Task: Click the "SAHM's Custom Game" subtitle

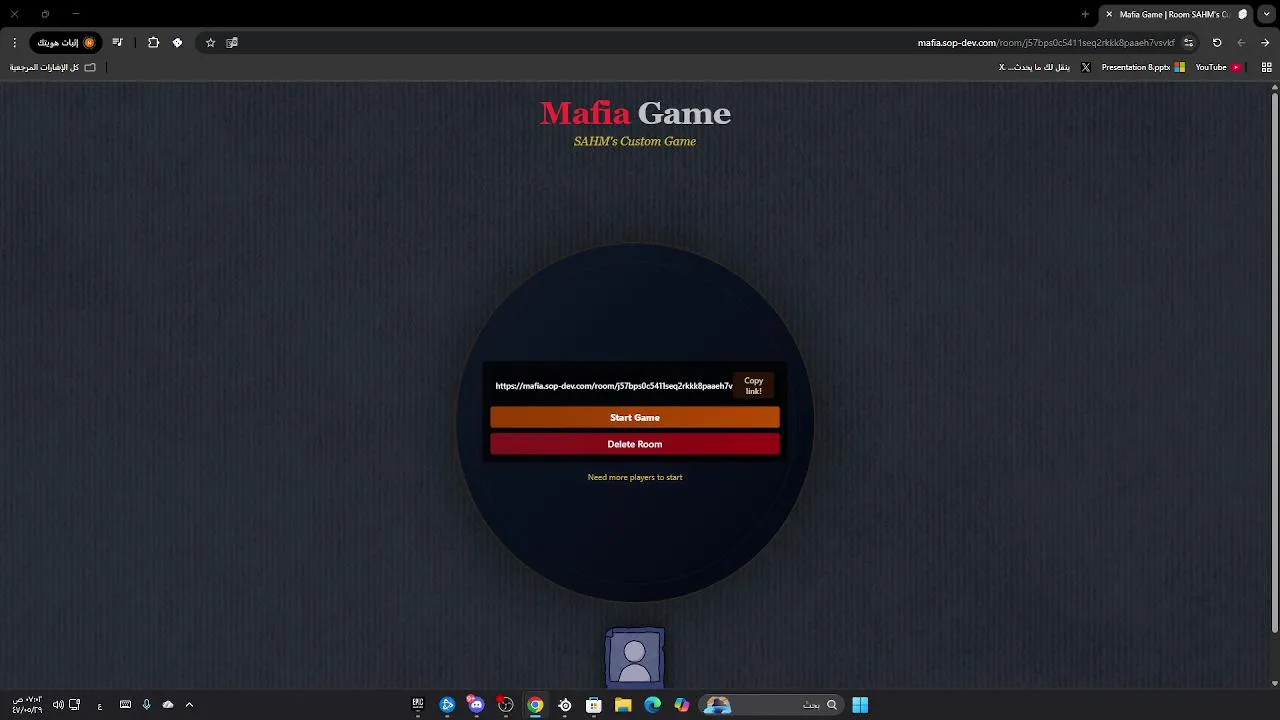Action: coord(635,141)
